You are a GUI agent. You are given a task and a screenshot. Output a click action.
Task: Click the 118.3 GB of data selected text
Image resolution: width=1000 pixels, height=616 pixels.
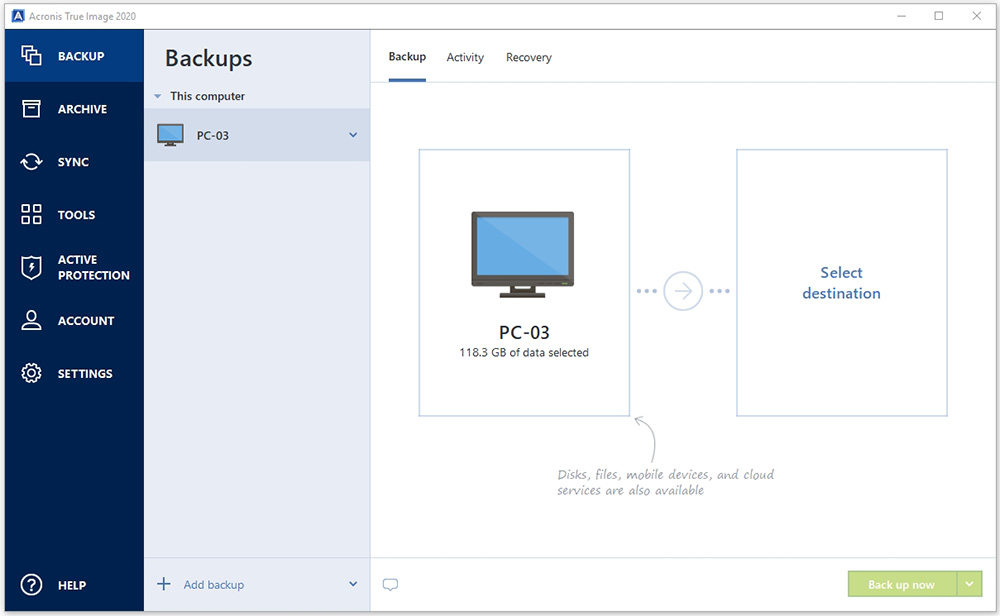tap(524, 353)
